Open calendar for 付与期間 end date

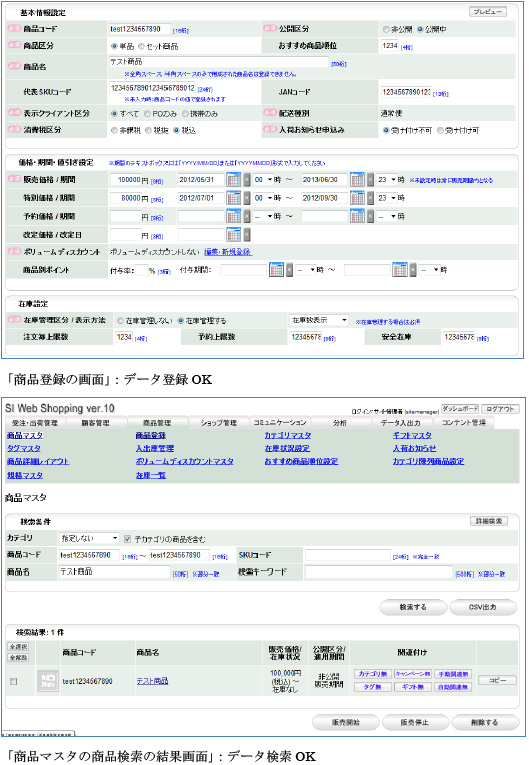point(400,269)
